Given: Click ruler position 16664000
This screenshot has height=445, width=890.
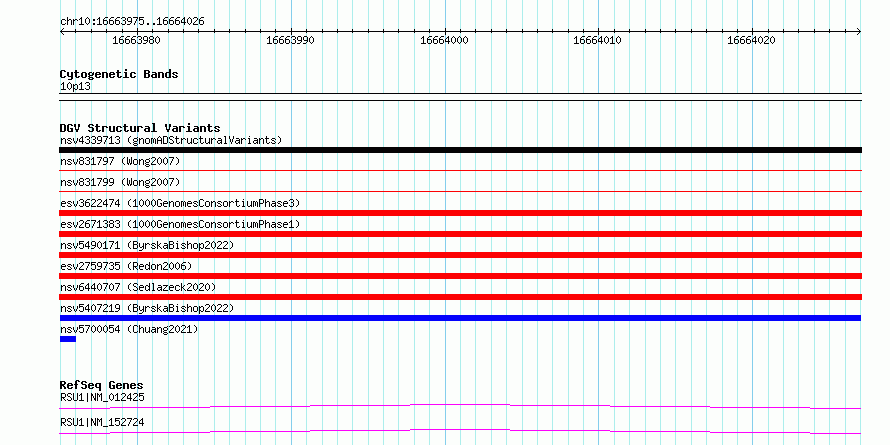Looking at the screenshot, I should coord(444,40).
